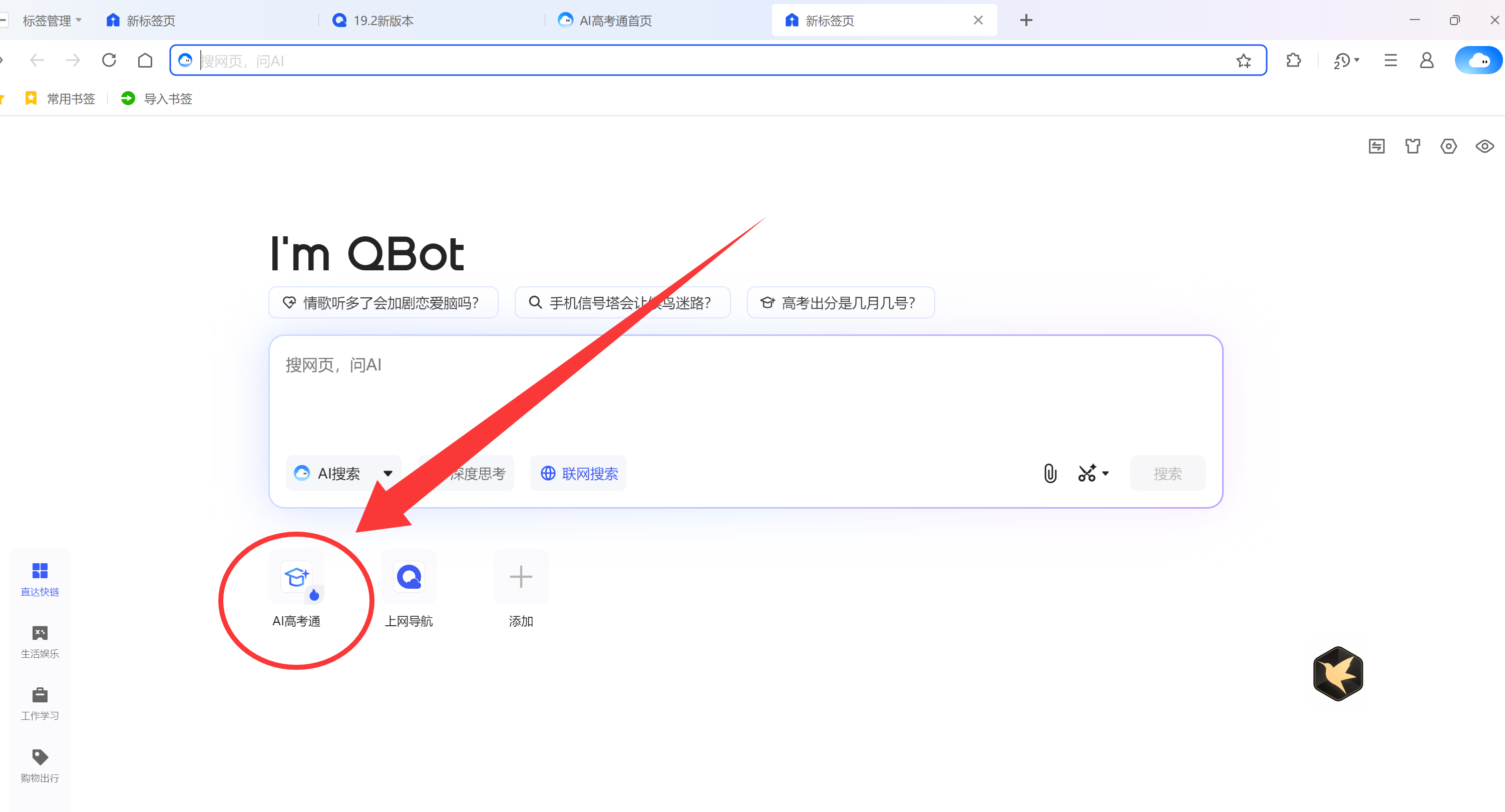Go back in browser history
The height and width of the screenshot is (812, 1505).
point(37,60)
